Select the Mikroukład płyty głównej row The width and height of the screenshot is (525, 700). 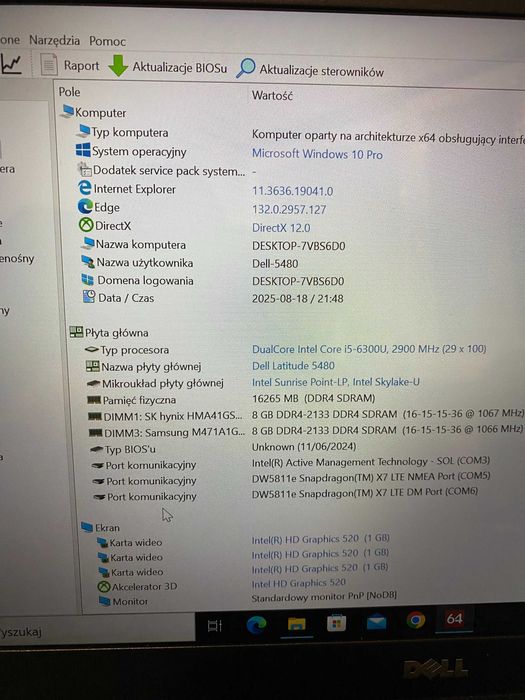click(x=162, y=383)
